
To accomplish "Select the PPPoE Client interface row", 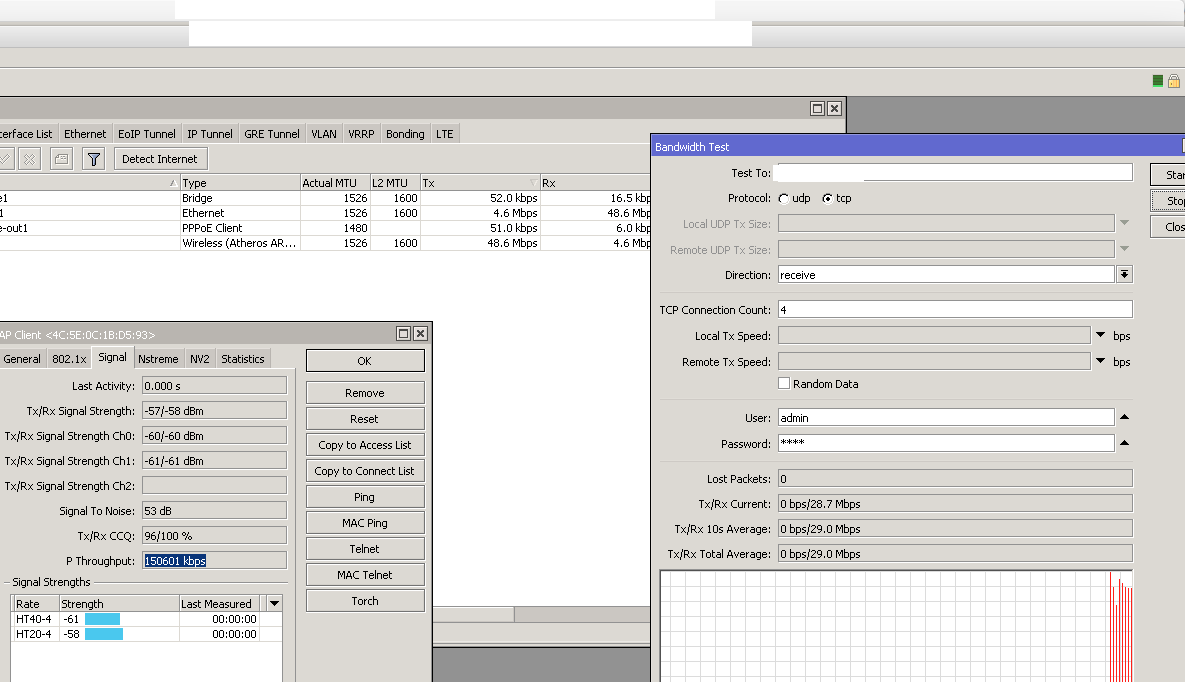I will coord(325,228).
